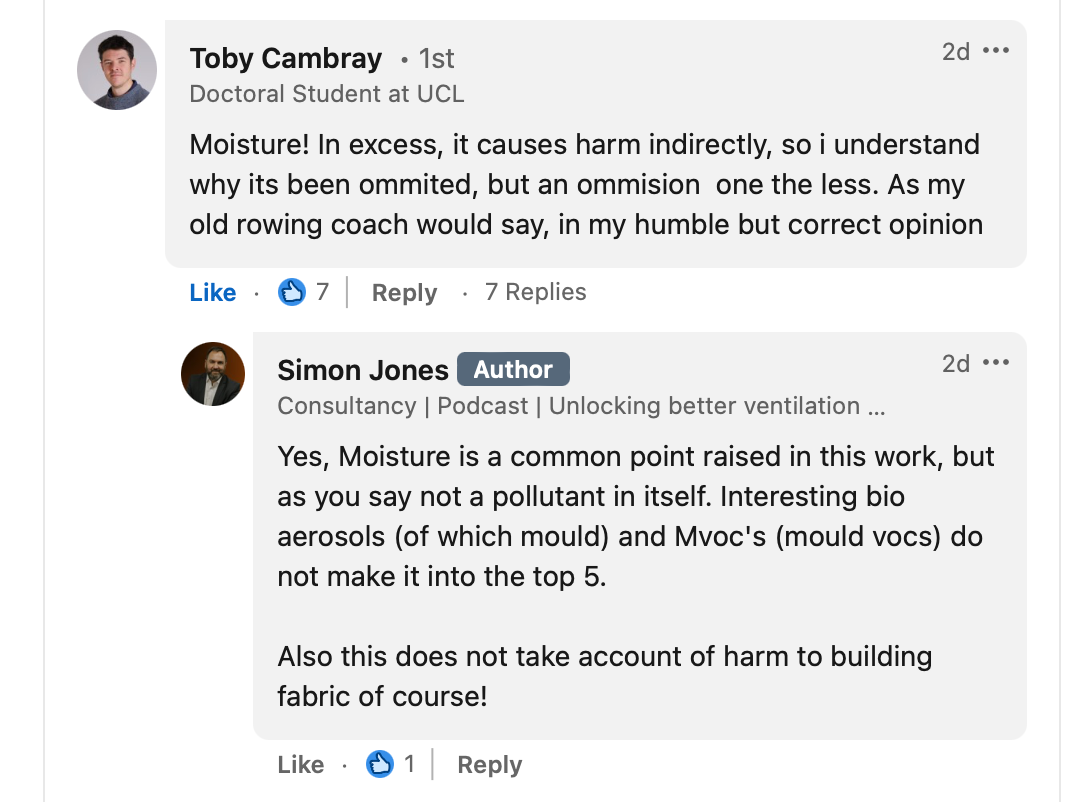The image size is (1080, 802).
Task: Reply to Simon Jones's comment
Action: click(x=490, y=764)
